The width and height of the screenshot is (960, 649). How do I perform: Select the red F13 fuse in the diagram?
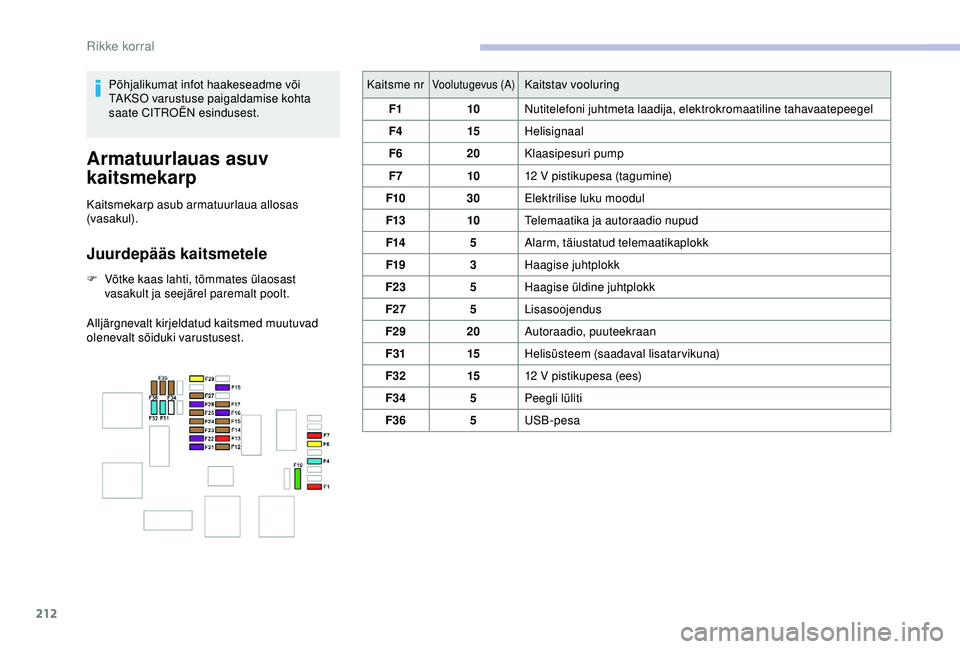tap(223, 438)
